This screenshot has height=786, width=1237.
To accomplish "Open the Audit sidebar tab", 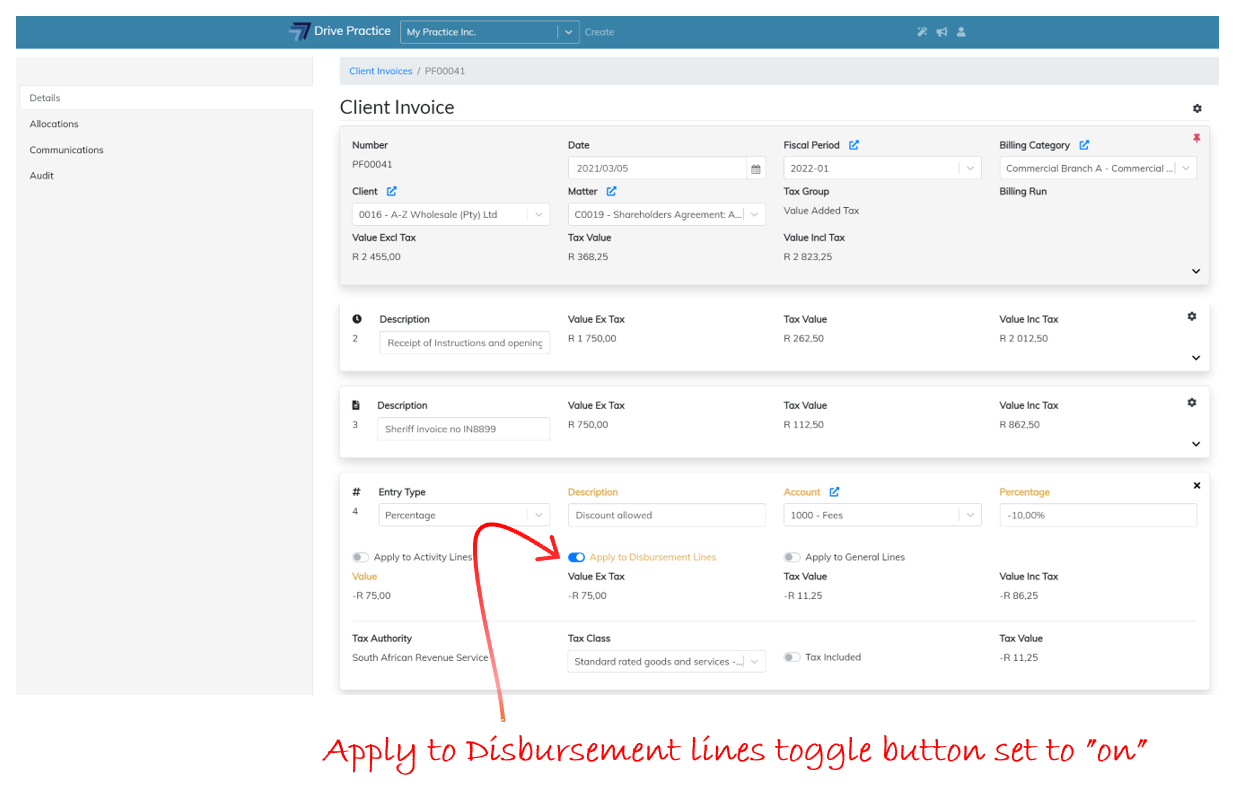I will pyautogui.click(x=42, y=176).
